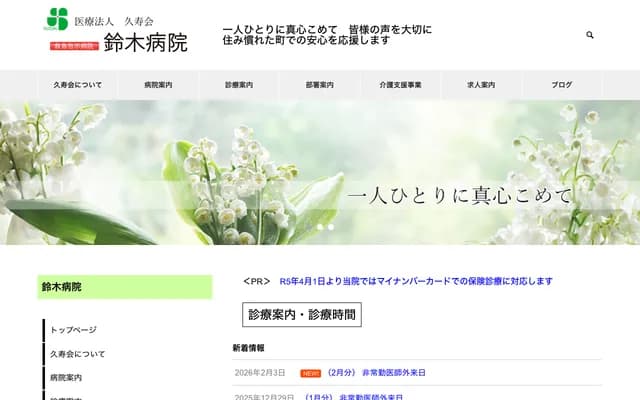Click the green clover hospital logo
640x400 pixels.
point(57,19)
